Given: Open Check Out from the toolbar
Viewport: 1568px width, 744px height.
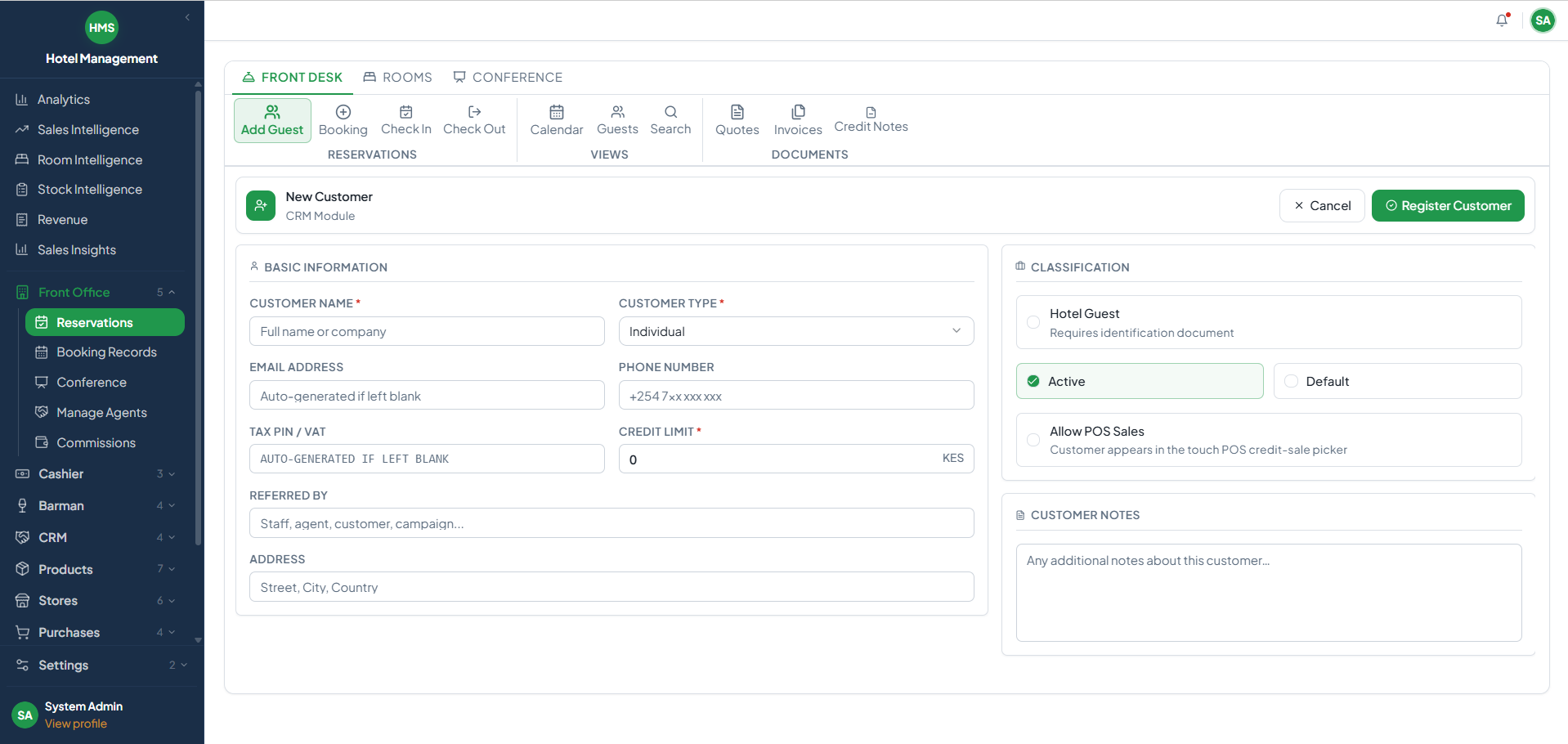Looking at the screenshot, I should click(474, 120).
